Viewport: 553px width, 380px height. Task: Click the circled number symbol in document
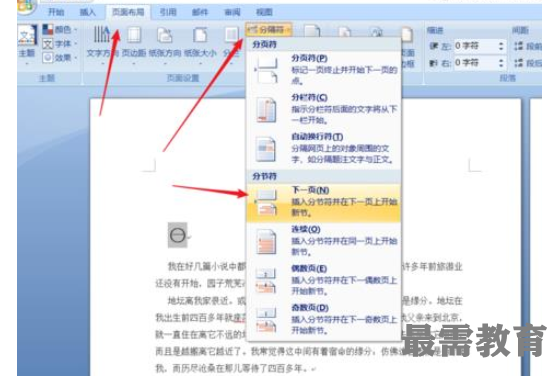click(177, 235)
